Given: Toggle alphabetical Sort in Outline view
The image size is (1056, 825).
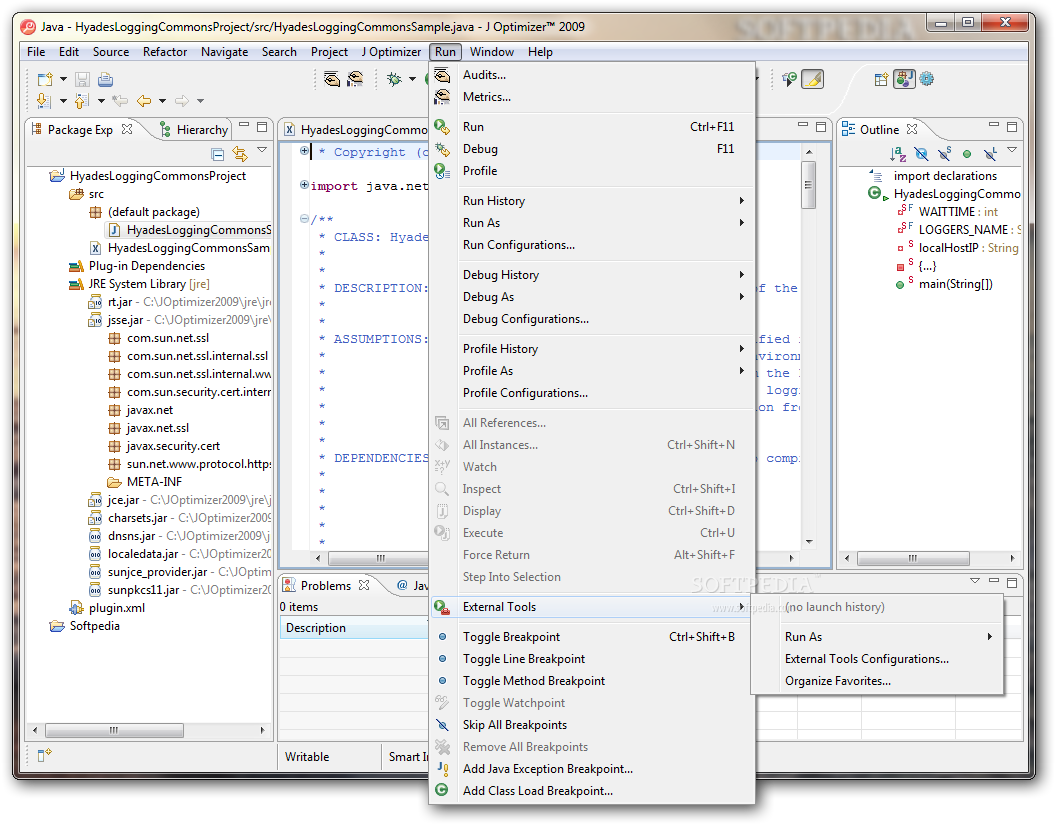Looking at the screenshot, I should [x=898, y=154].
